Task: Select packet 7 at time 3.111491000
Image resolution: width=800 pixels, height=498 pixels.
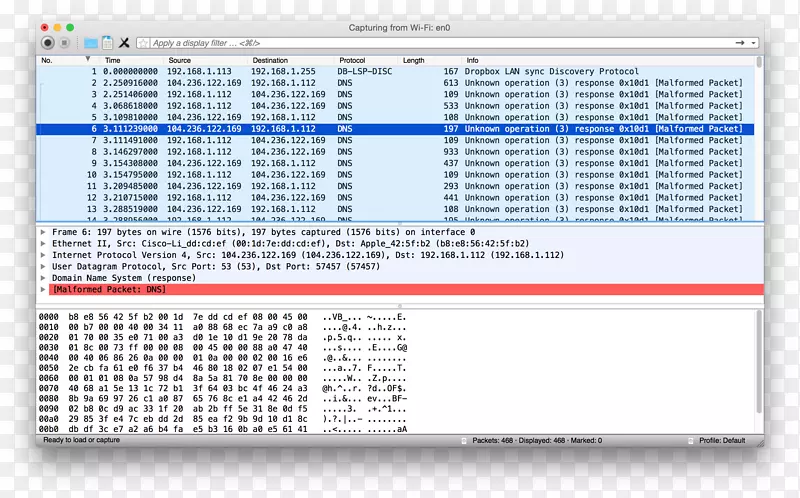Action: click(395, 140)
